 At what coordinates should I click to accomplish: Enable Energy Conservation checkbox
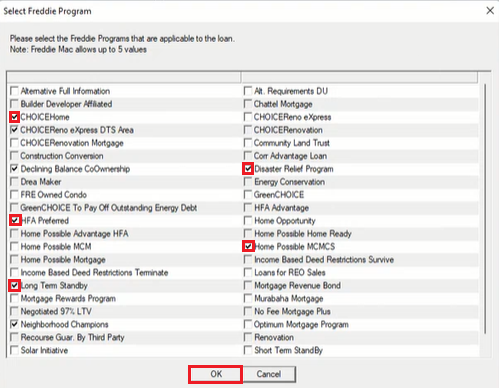tap(248, 182)
